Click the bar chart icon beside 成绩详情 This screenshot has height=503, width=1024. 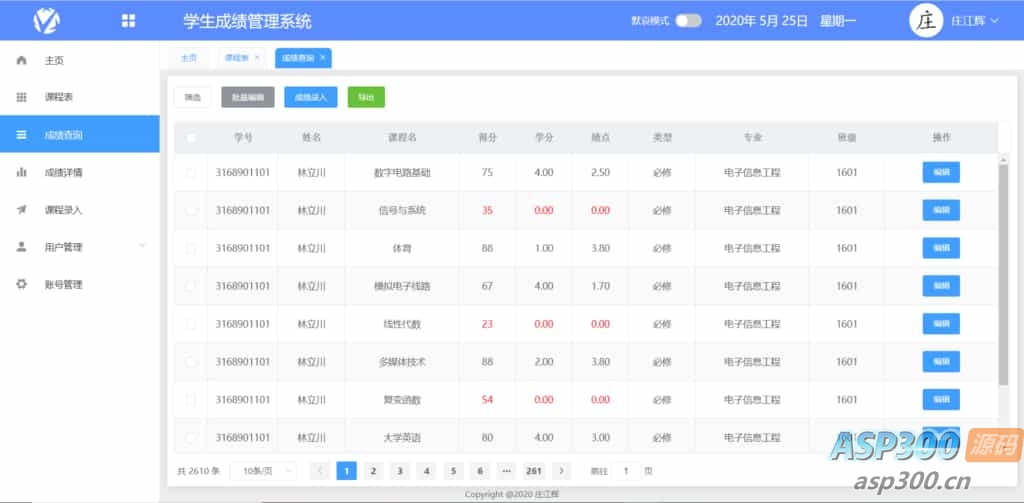[21, 172]
